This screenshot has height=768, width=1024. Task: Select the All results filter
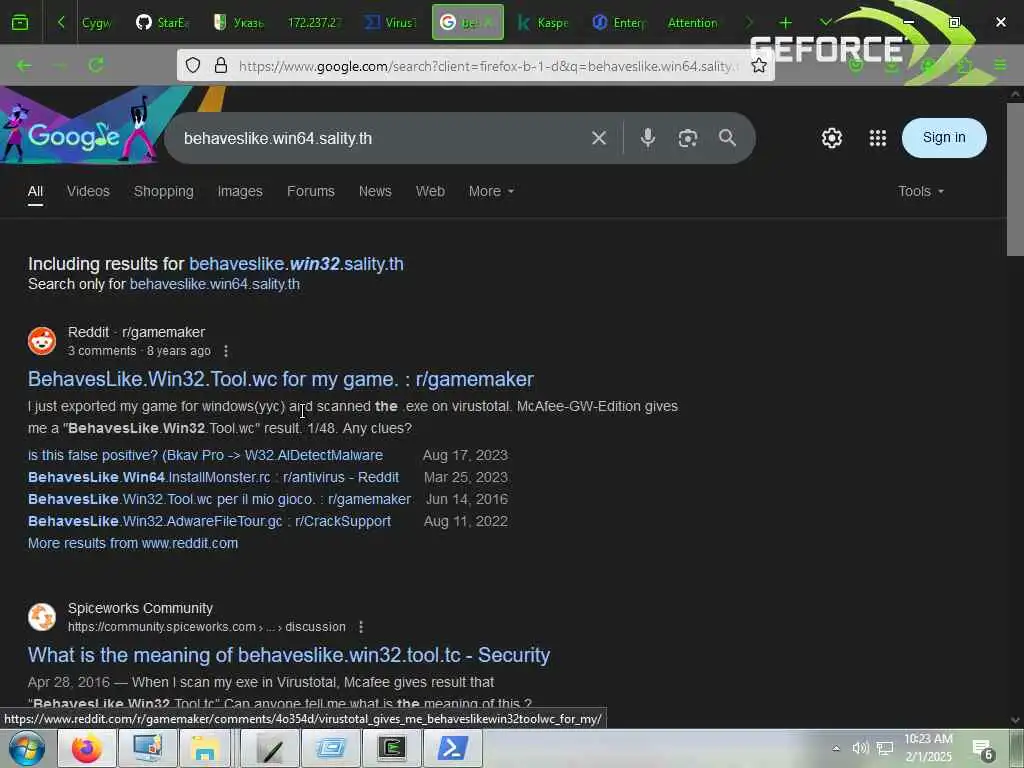pos(35,191)
